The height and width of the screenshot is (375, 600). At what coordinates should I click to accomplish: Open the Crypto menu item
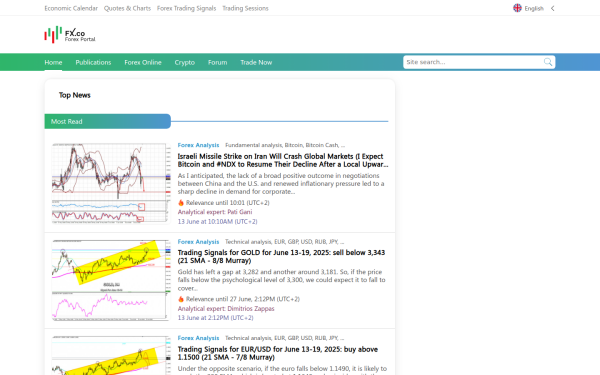pos(185,62)
